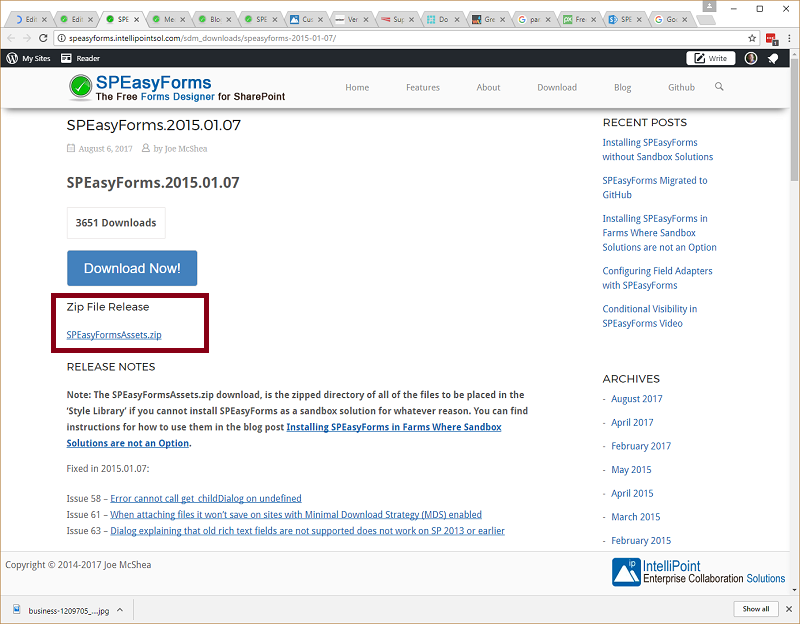This screenshot has width=800, height=624.
Task: Open recent post Configuring Field Adapters
Action: [657, 278]
